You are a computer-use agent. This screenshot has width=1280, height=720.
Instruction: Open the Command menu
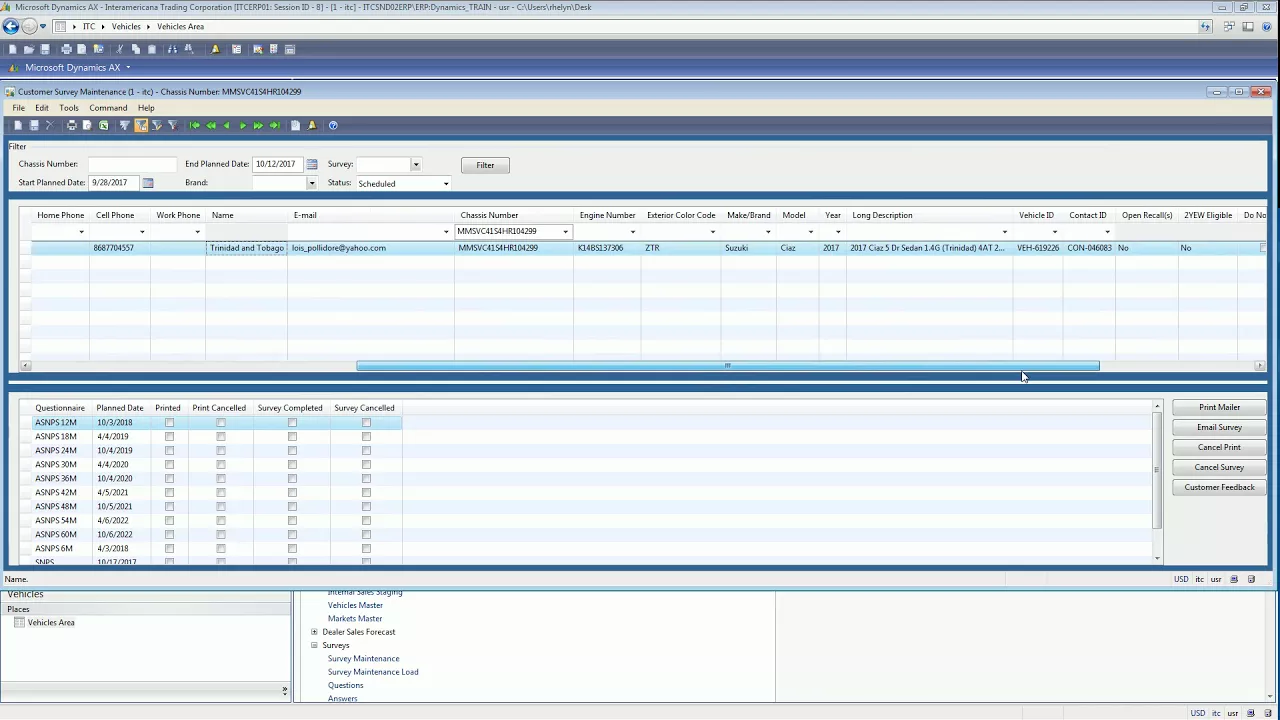(108, 108)
